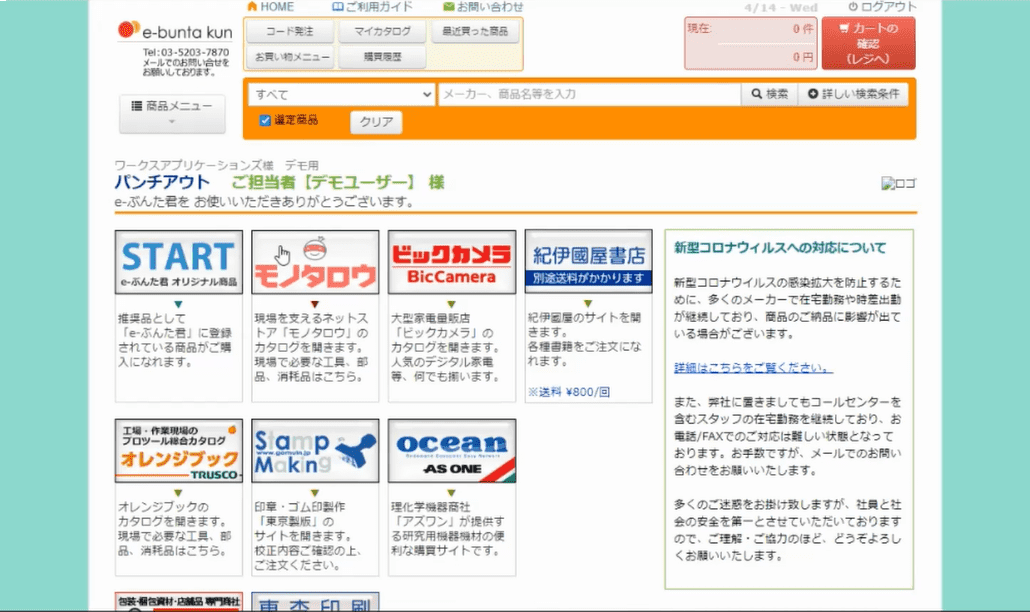Click the 詳細はこちらをご覧ください link
The image size is (1030, 612).
[753, 368]
